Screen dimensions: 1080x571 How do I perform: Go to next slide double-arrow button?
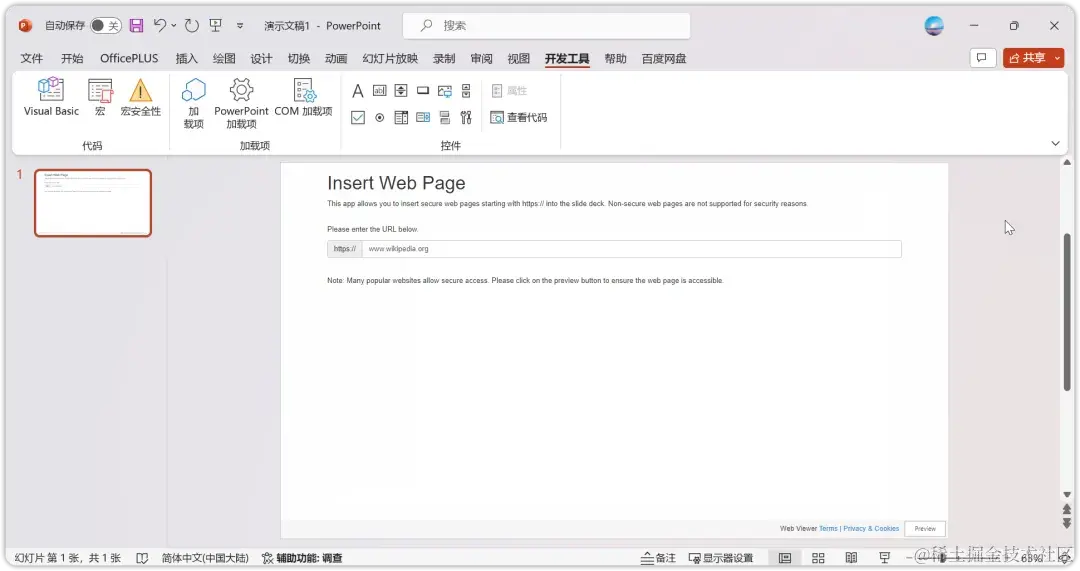tap(1067, 524)
